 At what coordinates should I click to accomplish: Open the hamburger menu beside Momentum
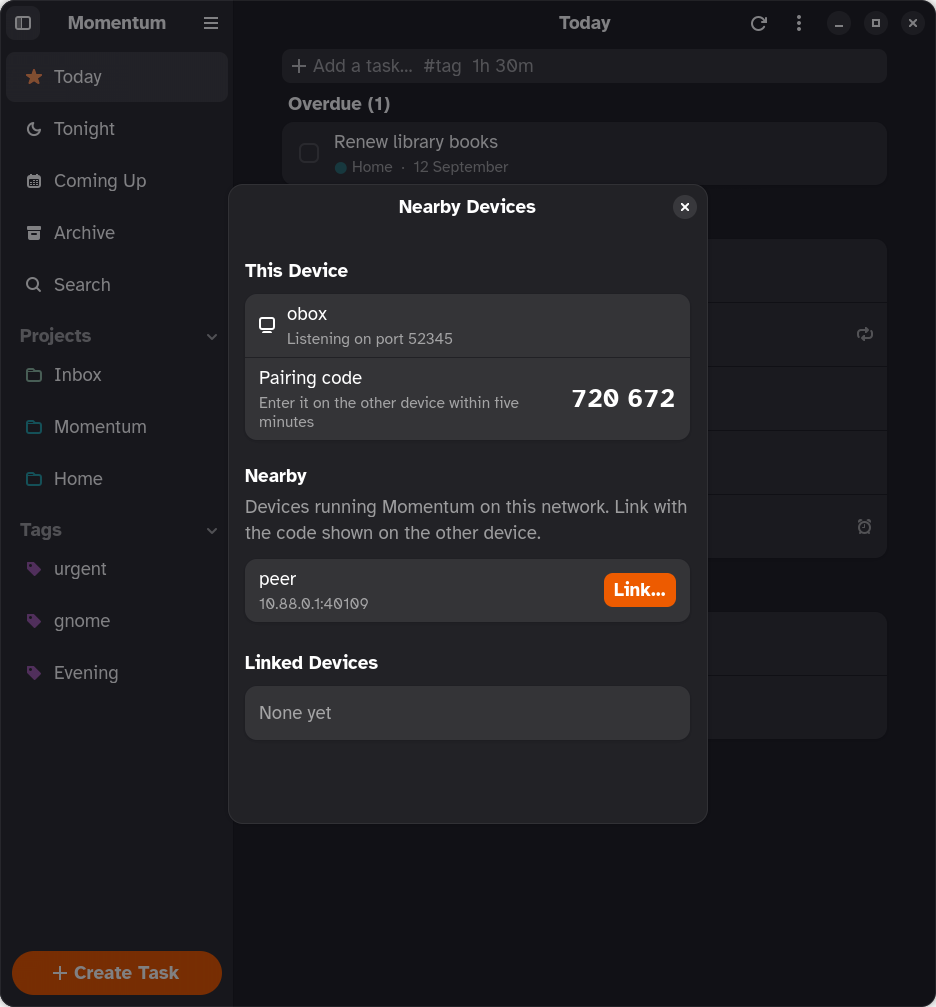(x=211, y=23)
